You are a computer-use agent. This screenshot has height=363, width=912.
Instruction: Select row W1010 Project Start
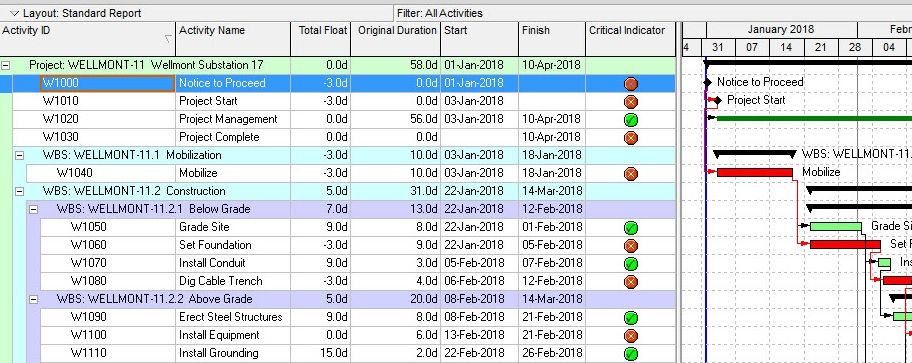point(343,101)
